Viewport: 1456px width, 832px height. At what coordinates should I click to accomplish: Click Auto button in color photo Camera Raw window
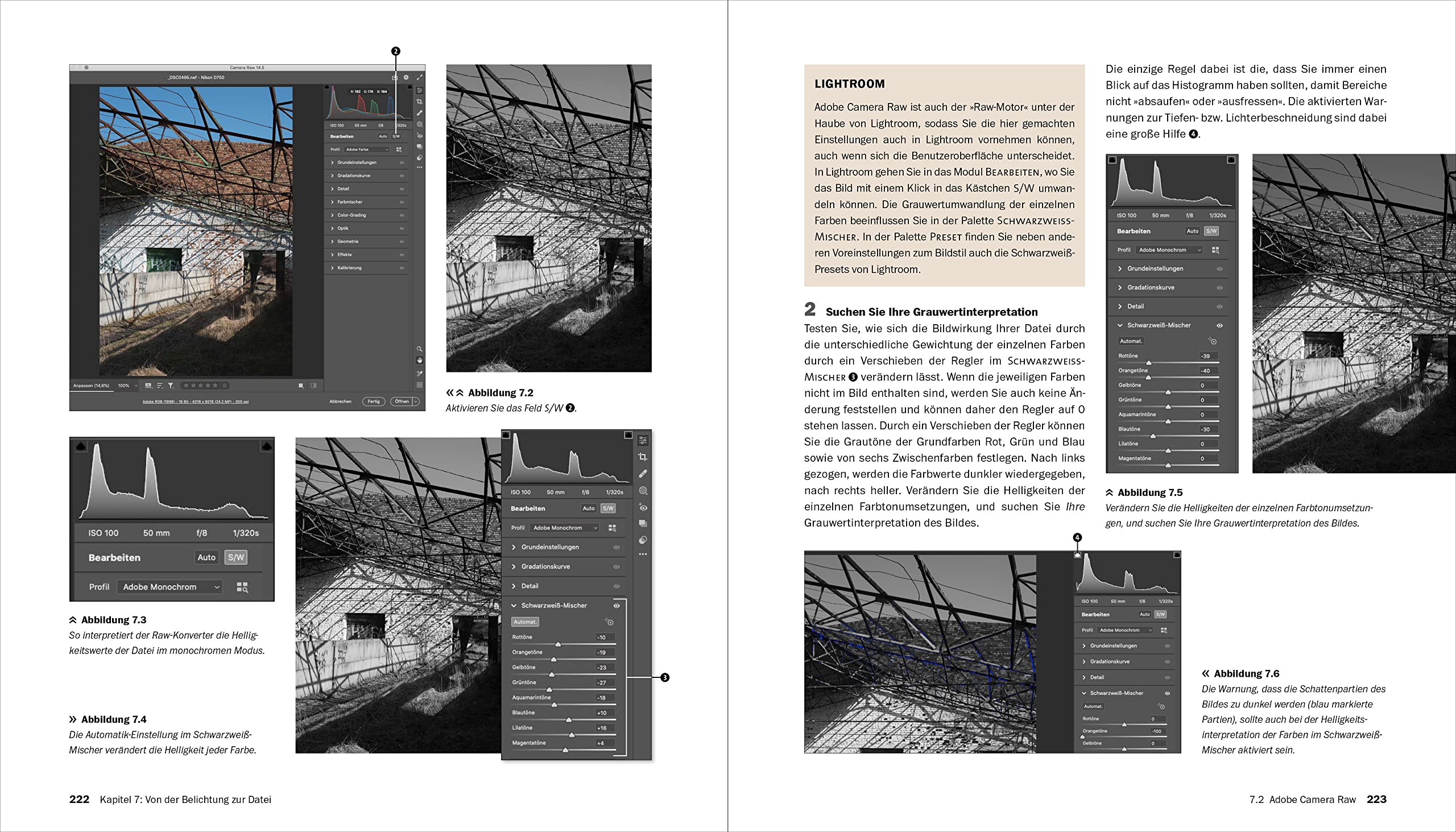383,136
